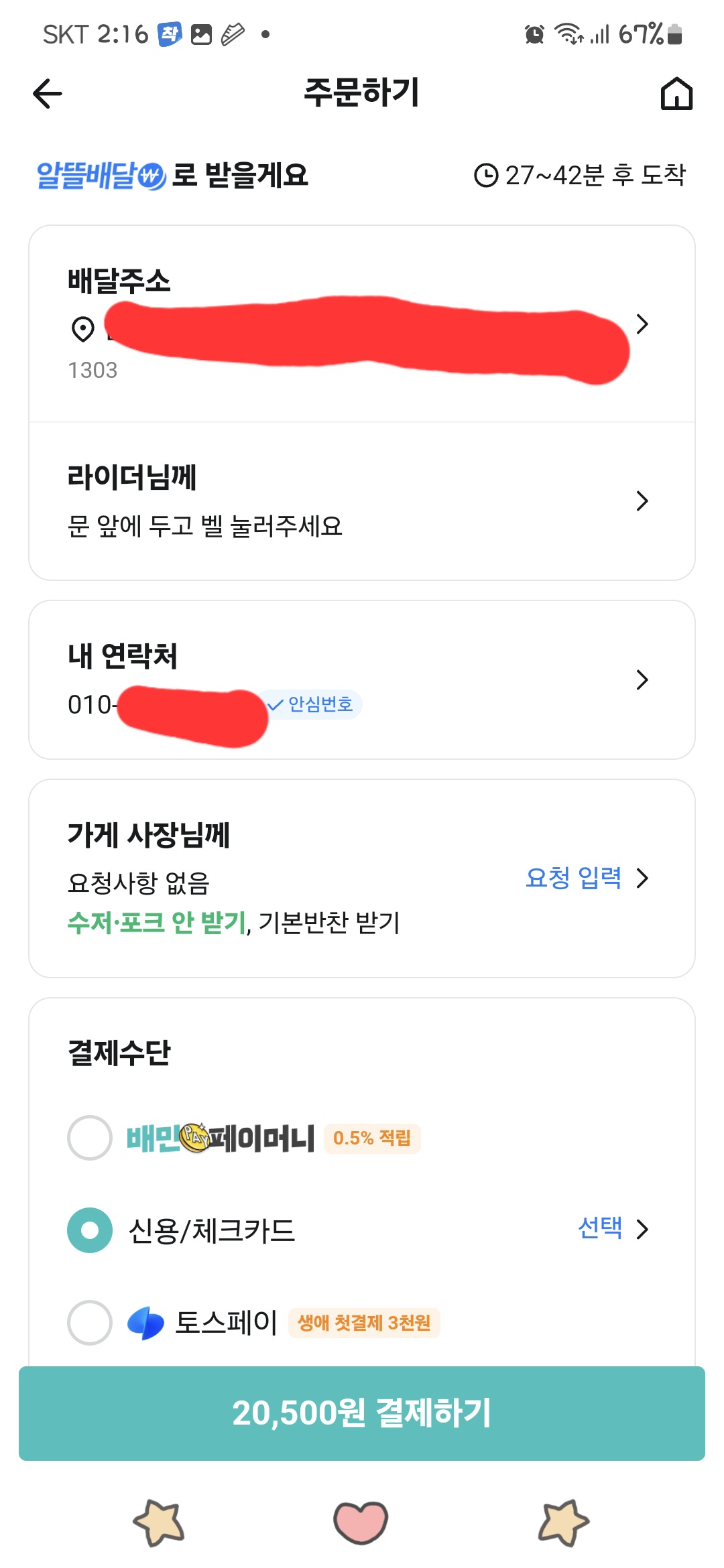Image resolution: width=724 pixels, height=1568 pixels.
Task: Tap the 요청 입력 link
Action: click(574, 878)
